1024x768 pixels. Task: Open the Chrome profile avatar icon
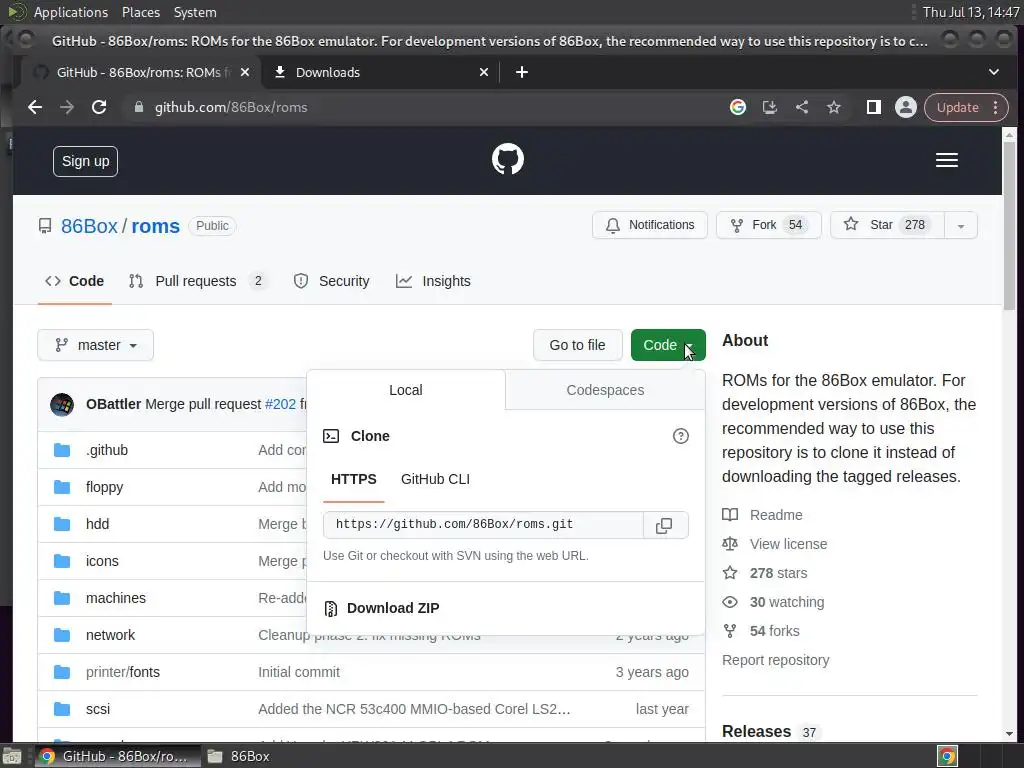tap(906, 107)
